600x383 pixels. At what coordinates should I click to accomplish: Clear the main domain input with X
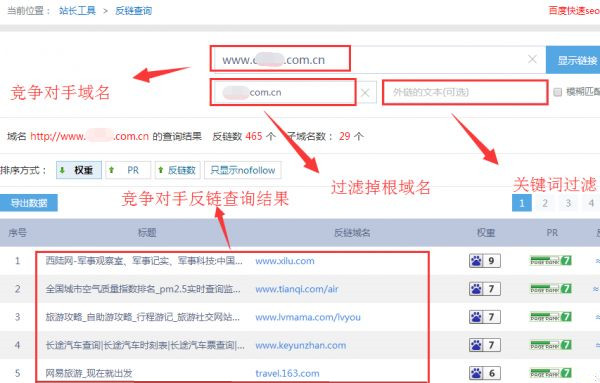pyautogui.click(x=532, y=59)
